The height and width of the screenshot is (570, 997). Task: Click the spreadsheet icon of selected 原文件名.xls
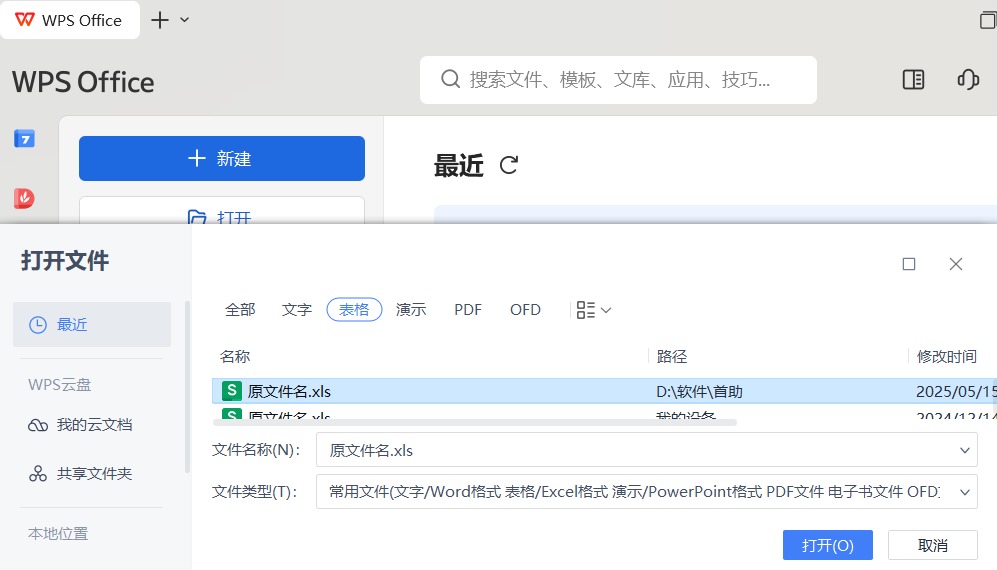[x=231, y=391]
